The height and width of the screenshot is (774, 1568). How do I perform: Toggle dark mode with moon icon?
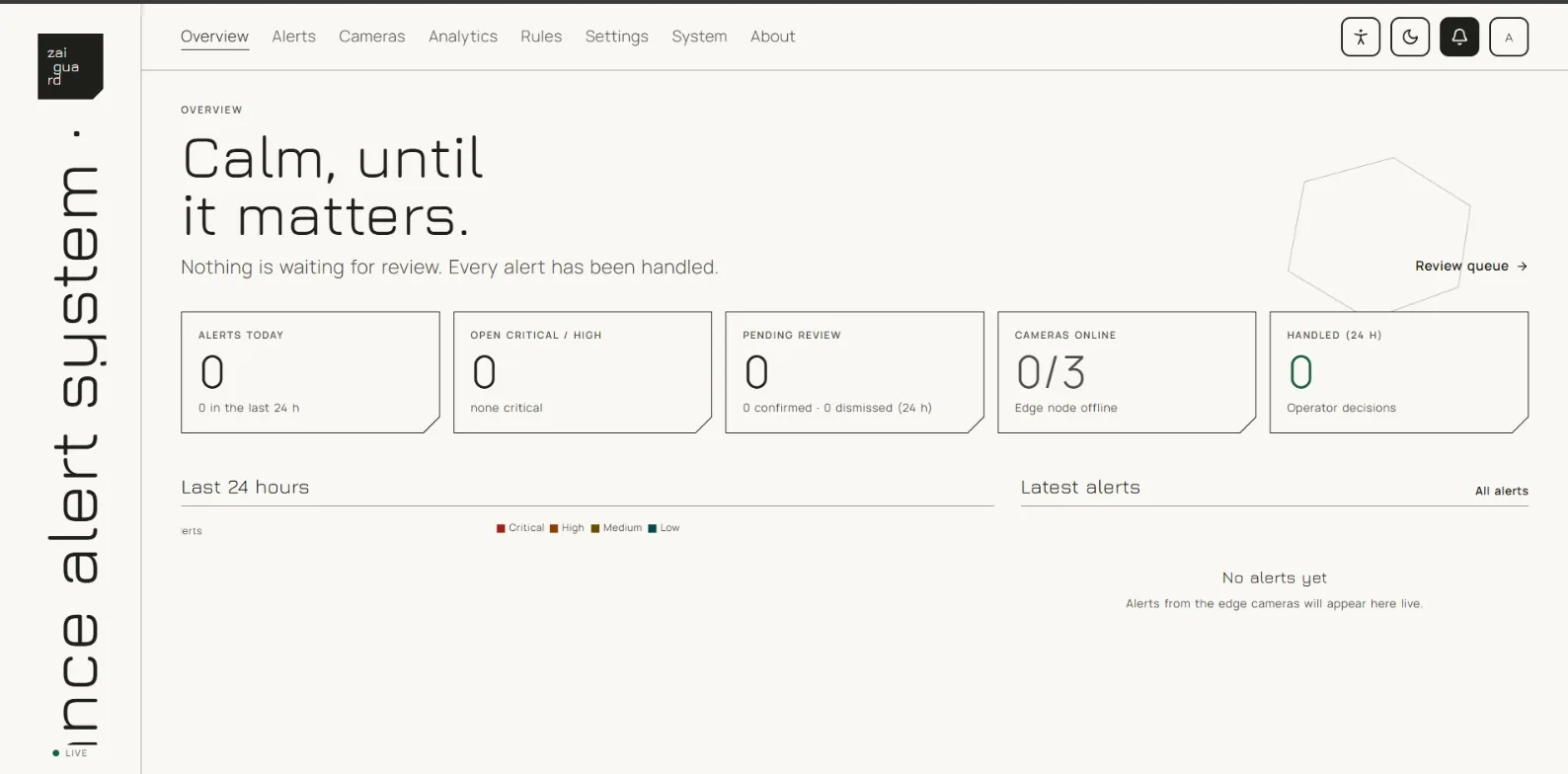[1410, 38]
